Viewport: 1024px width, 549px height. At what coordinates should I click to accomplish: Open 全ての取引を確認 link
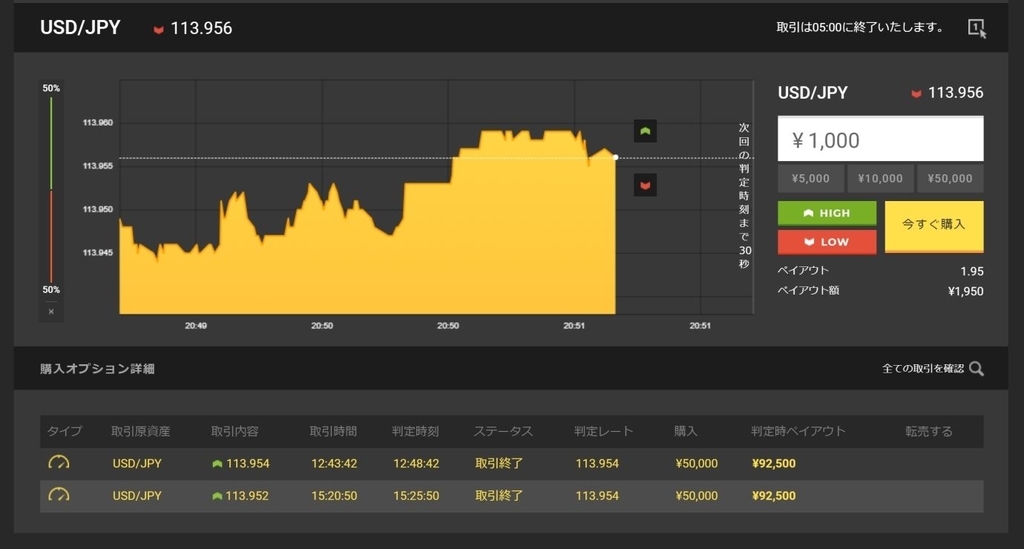[x=923, y=369]
